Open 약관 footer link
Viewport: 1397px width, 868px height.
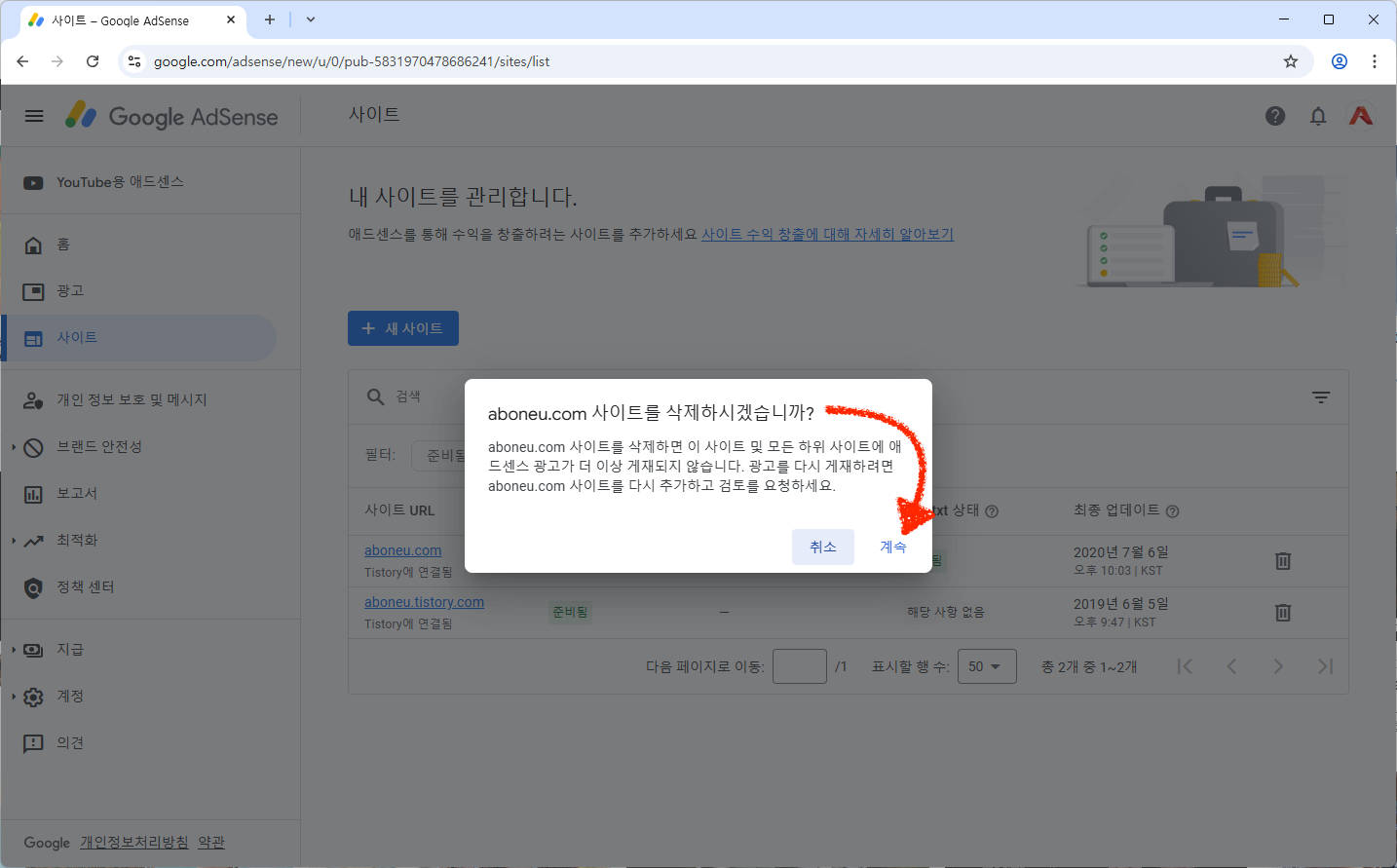(x=211, y=843)
